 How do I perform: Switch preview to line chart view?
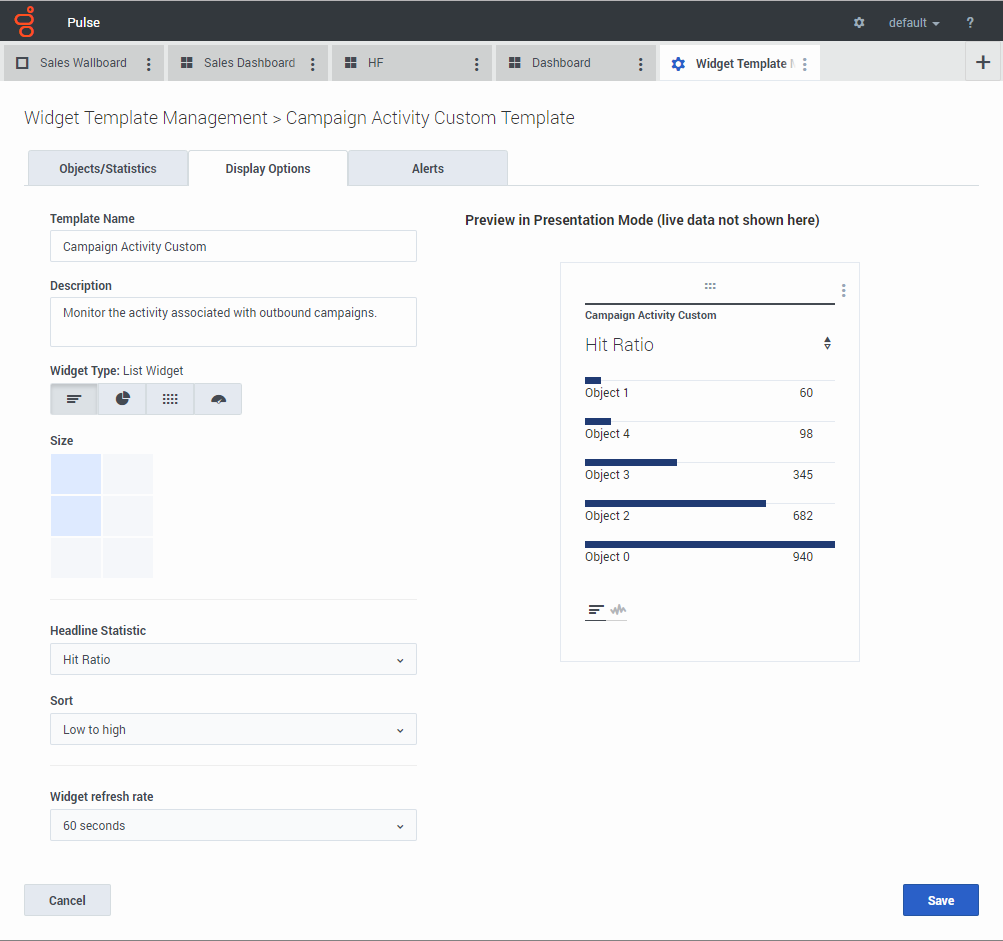point(619,610)
